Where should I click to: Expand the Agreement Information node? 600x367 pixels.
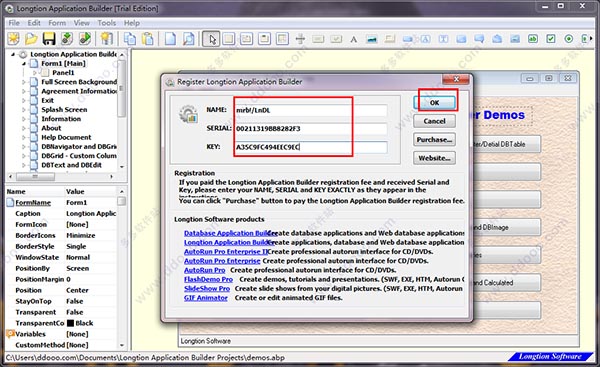(x=24, y=91)
